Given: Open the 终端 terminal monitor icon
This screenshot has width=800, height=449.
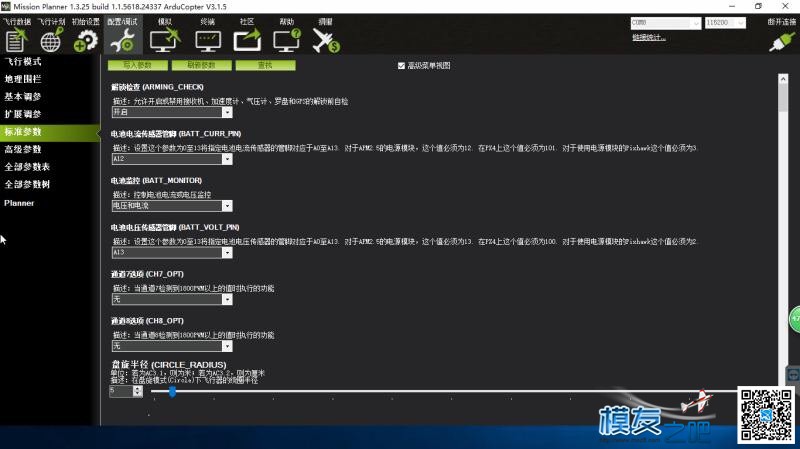Looking at the screenshot, I should (x=208, y=40).
